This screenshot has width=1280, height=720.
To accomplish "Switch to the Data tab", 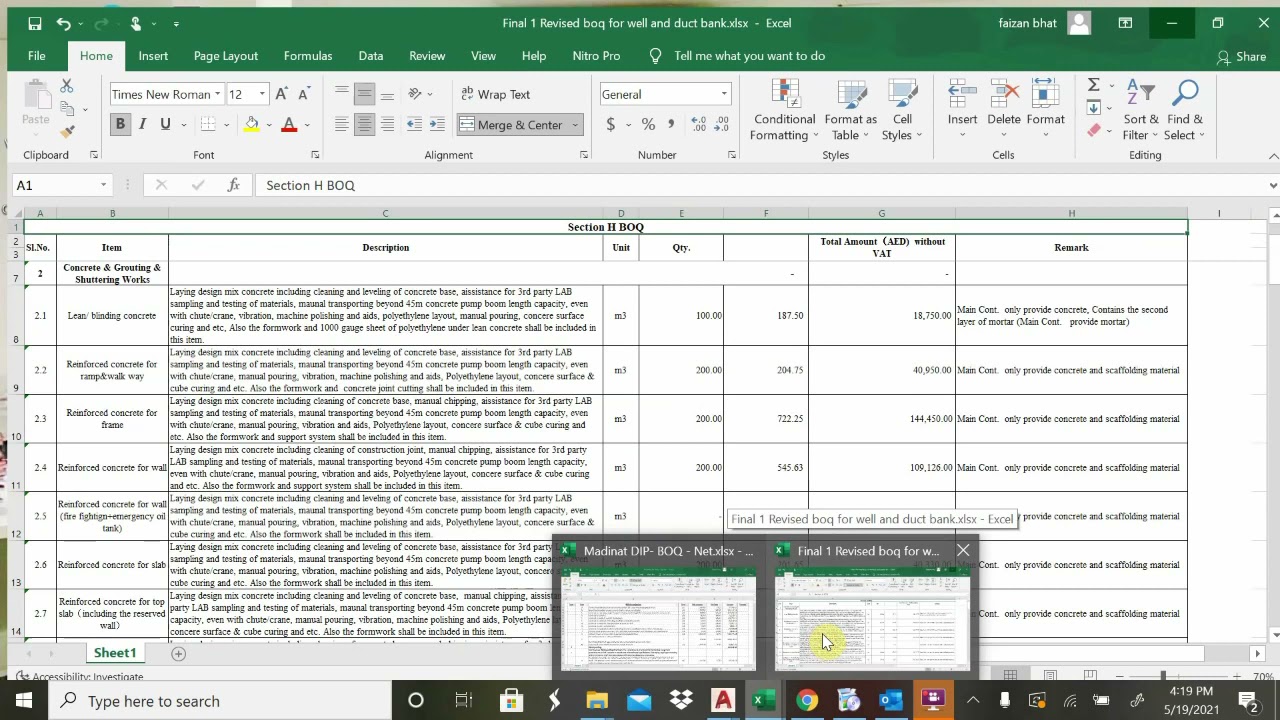I will tap(371, 56).
